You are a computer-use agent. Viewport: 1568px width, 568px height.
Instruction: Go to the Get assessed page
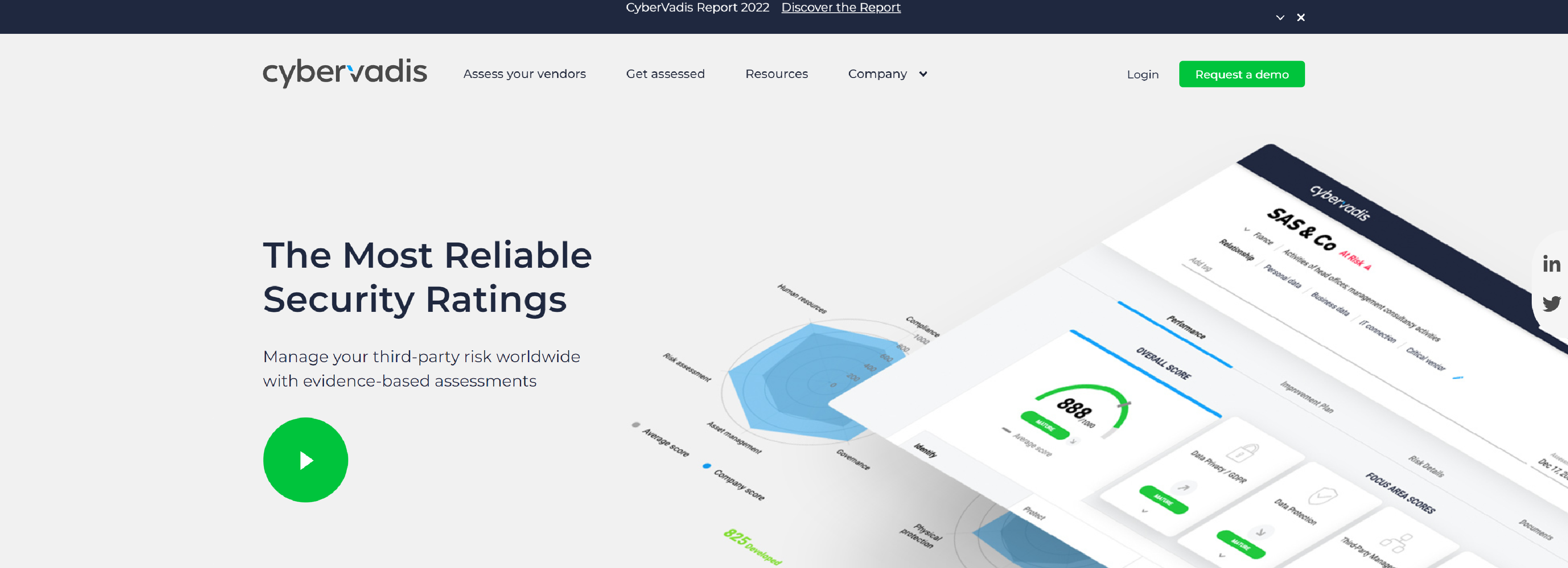pos(665,74)
